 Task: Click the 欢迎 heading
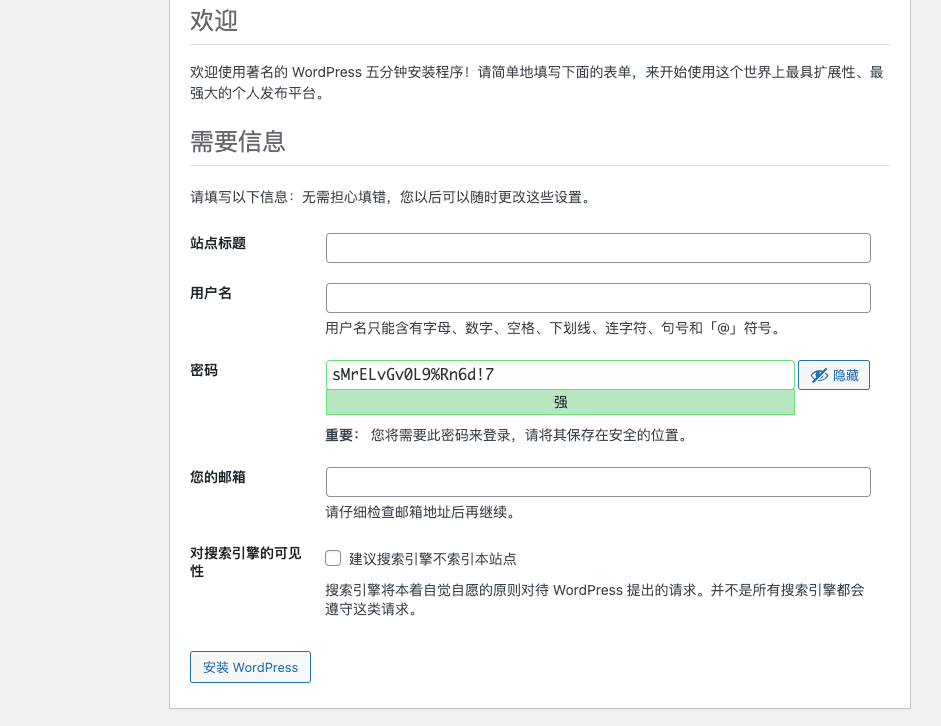[214, 20]
